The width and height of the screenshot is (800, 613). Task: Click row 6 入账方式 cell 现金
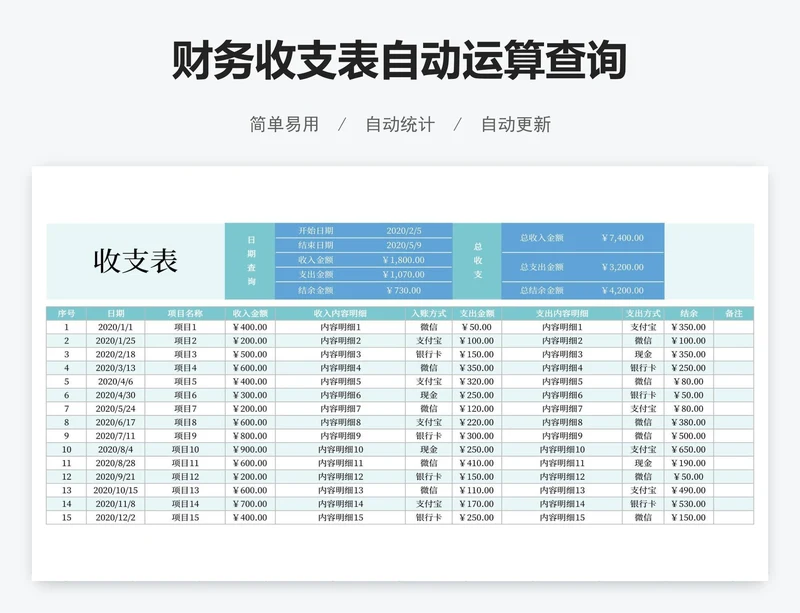coord(429,395)
